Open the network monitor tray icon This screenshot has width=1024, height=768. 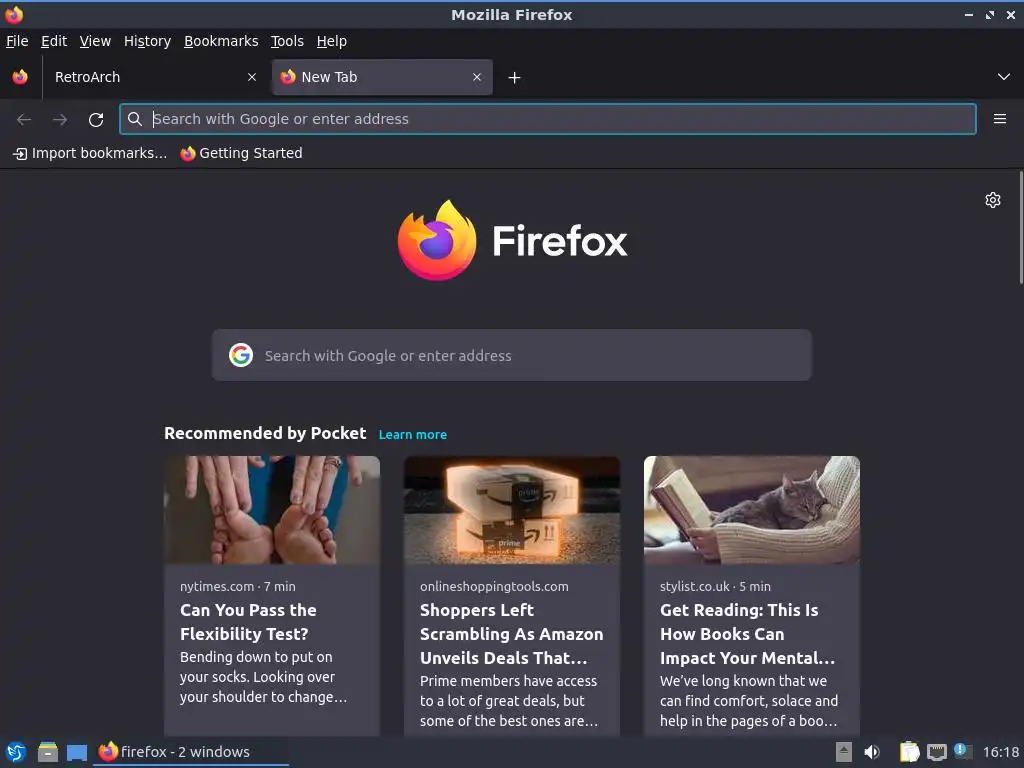pyautogui.click(x=936, y=753)
